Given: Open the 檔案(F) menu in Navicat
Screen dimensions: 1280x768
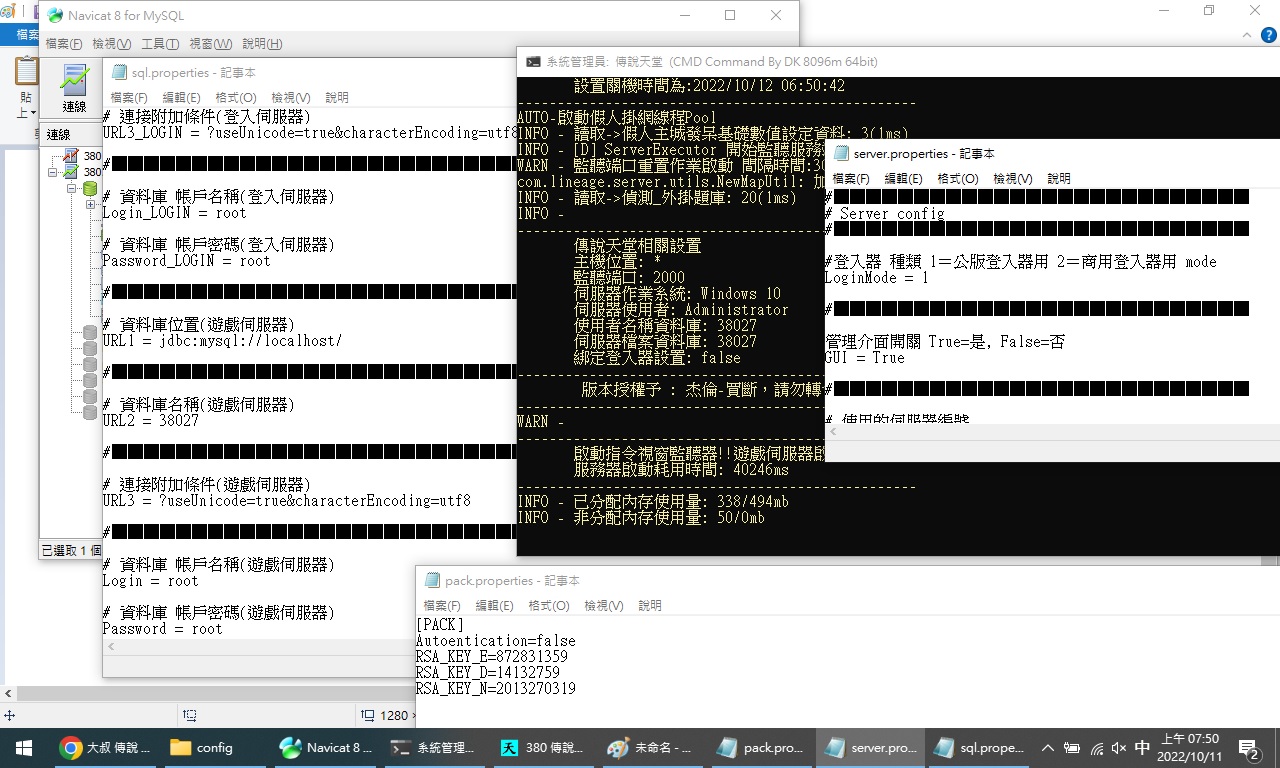Looking at the screenshot, I should (64, 44).
